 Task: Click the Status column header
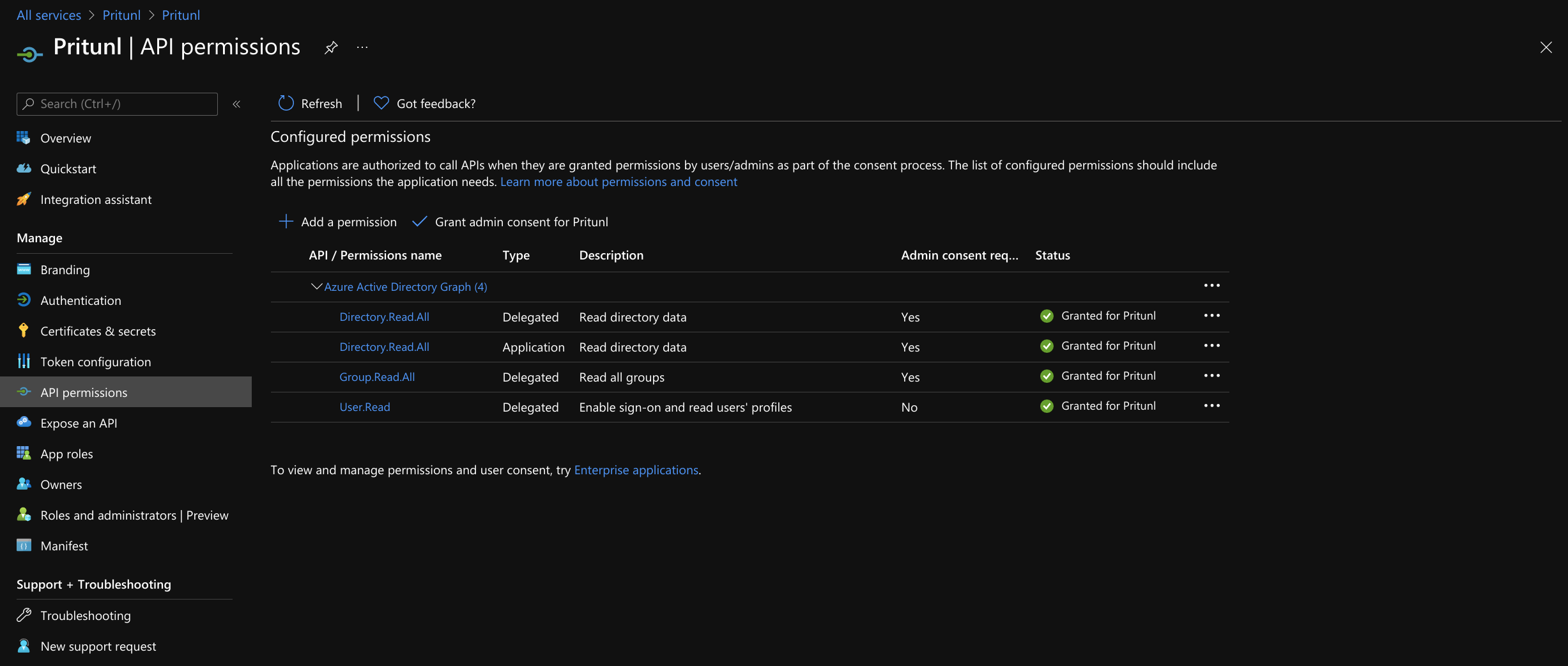click(1052, 255)
